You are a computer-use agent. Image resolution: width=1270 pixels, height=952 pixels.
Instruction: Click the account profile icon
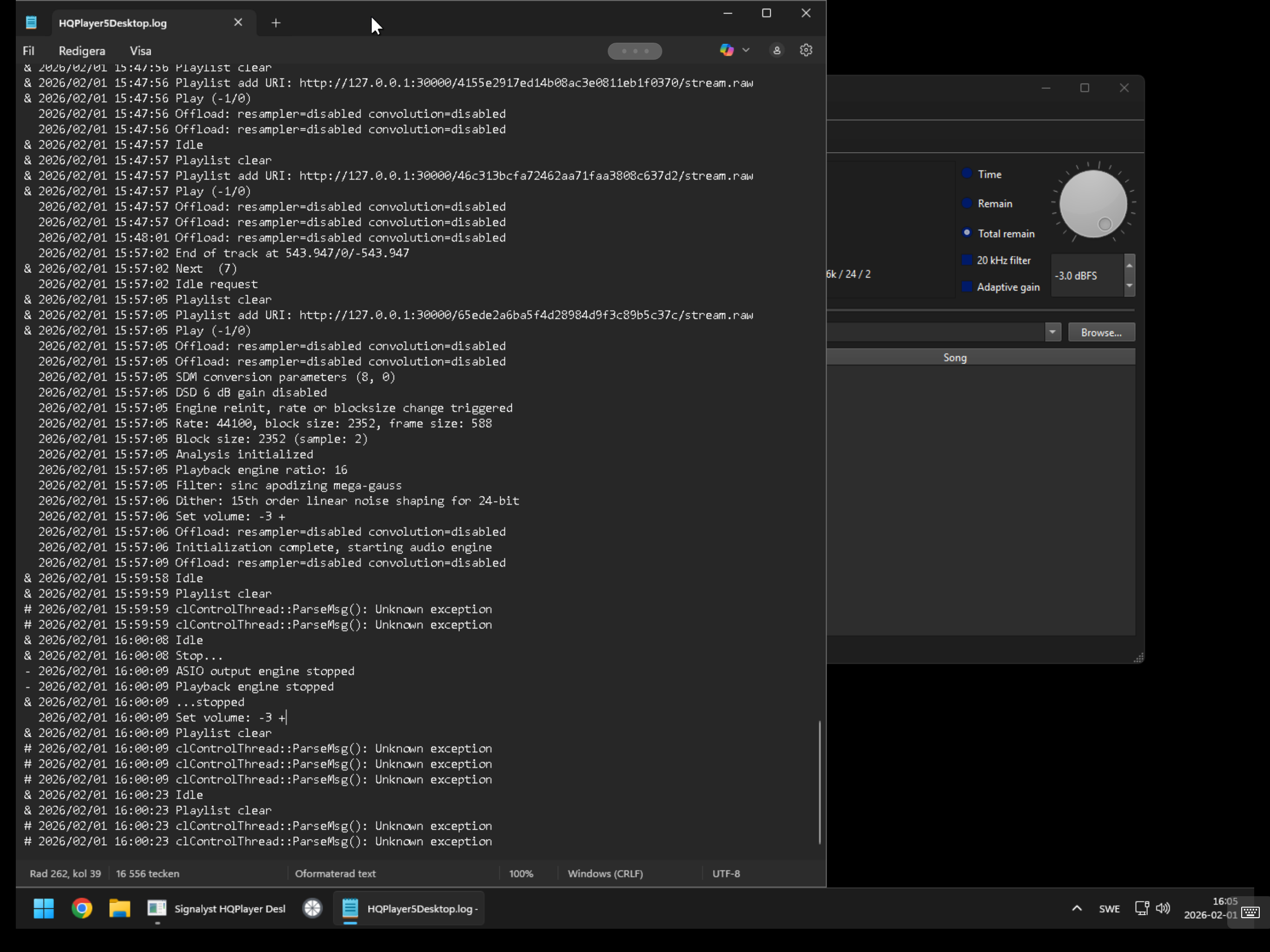point(776,51)
